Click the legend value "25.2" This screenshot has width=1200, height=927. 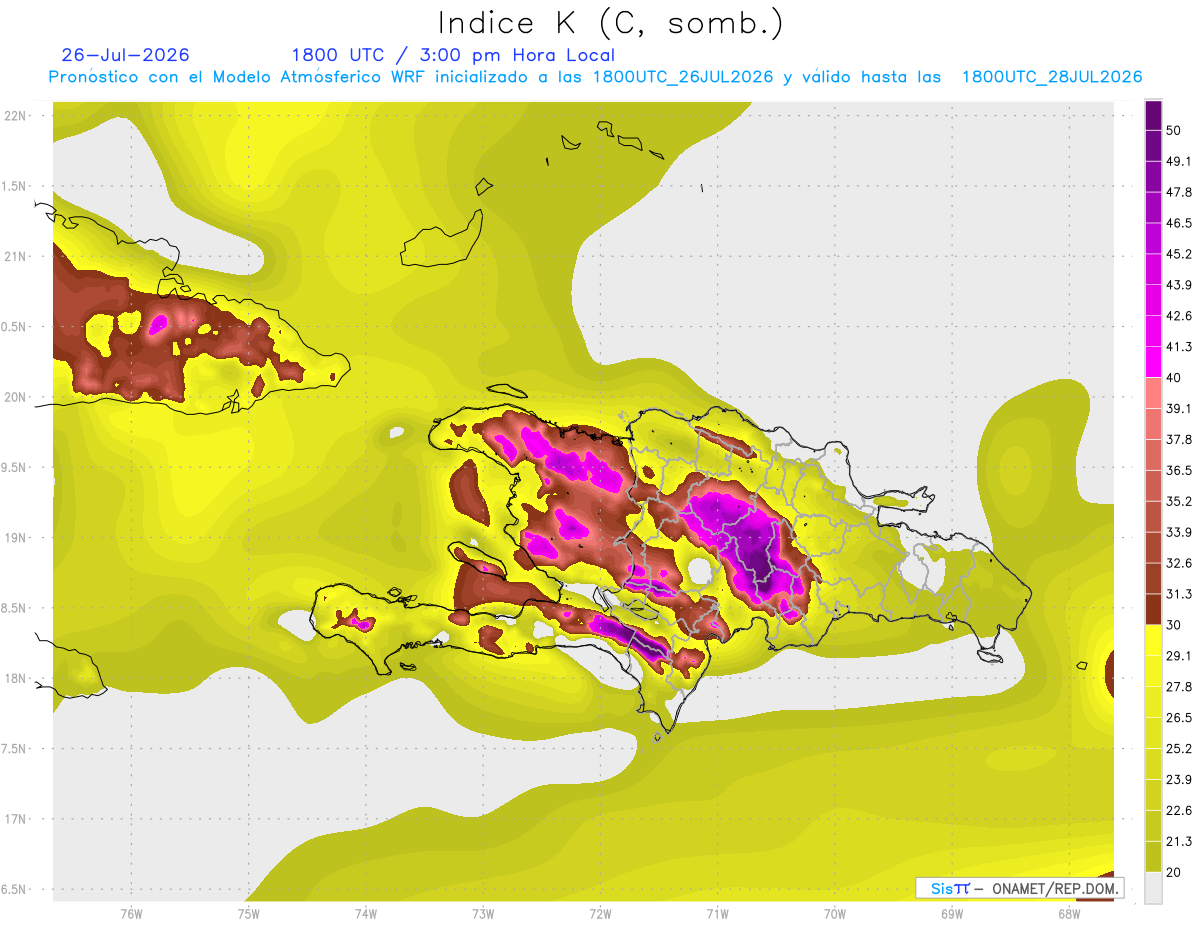1178,748
